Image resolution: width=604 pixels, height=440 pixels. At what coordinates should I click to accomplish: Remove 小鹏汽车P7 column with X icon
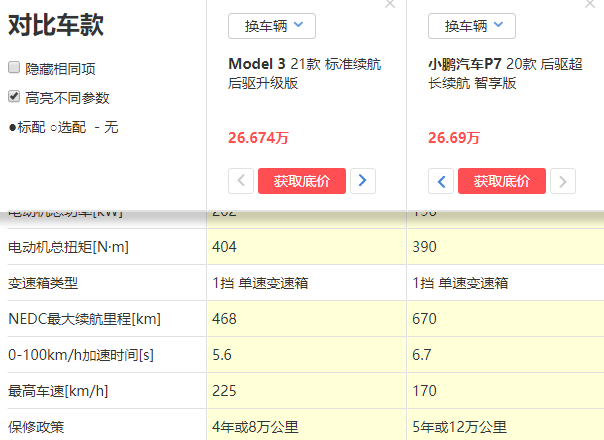pos(590,4)
